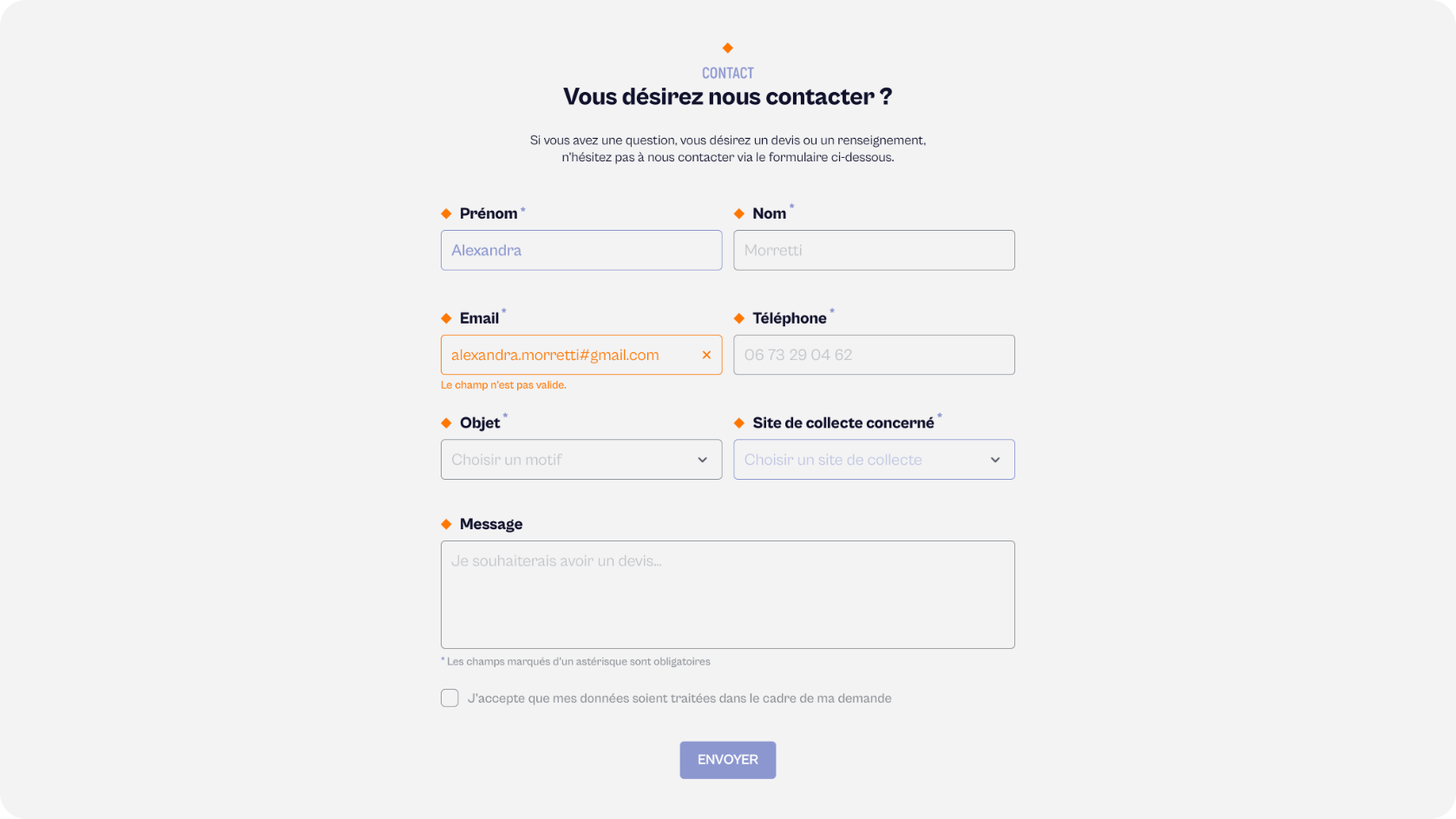The image size is (1456, 819).
Task: Click the consent text about data processing
Action: coord(679,698)
